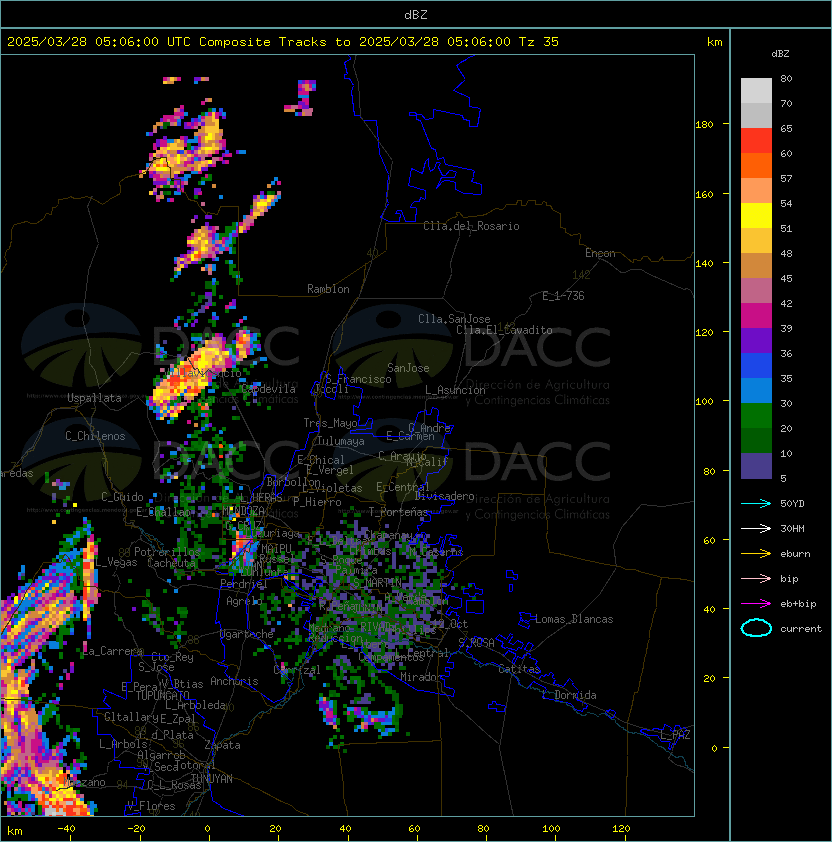Click the La_Carrera label

(x=113, y=651)
